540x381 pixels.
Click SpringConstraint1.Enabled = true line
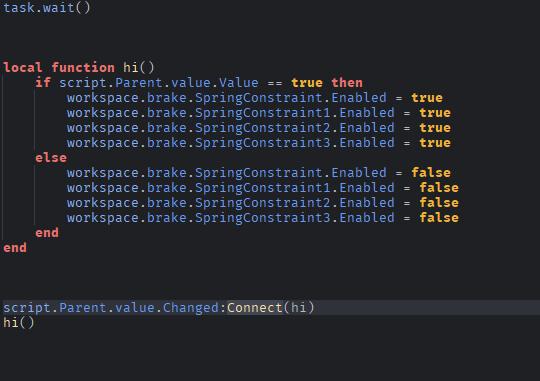pyautogui.click(x=259, y=113)
